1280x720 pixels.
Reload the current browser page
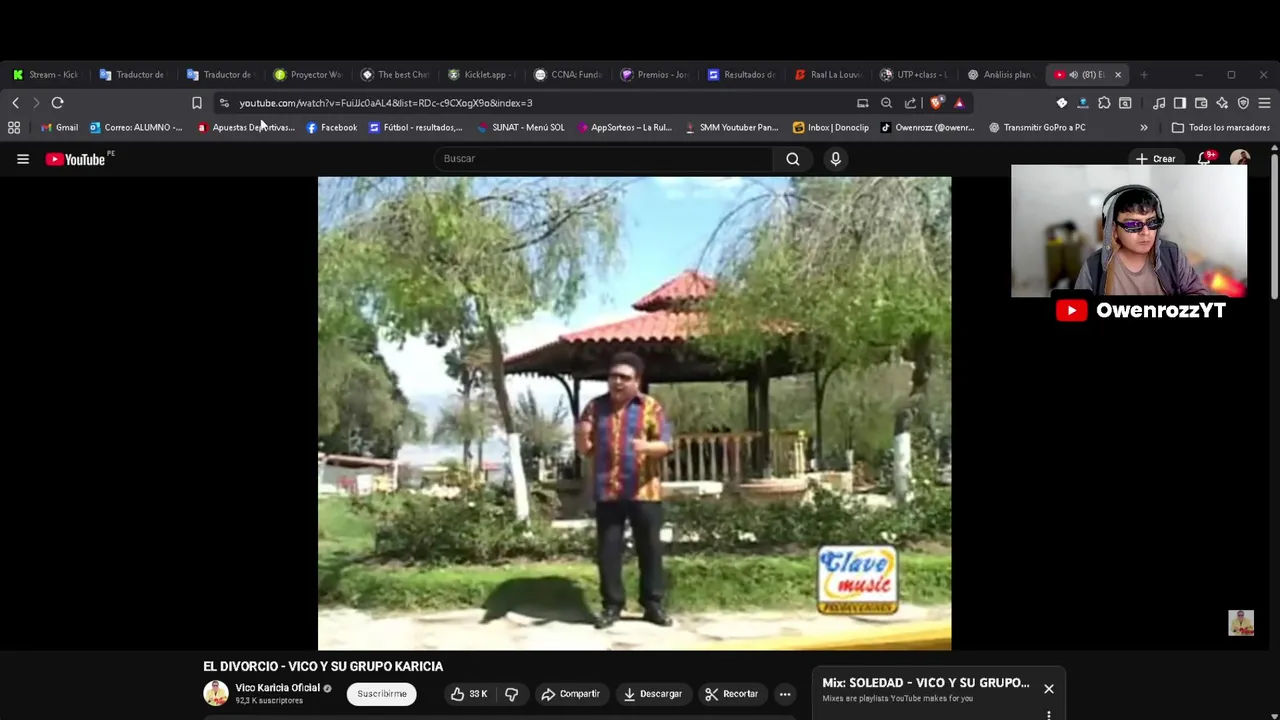(57, 103)
